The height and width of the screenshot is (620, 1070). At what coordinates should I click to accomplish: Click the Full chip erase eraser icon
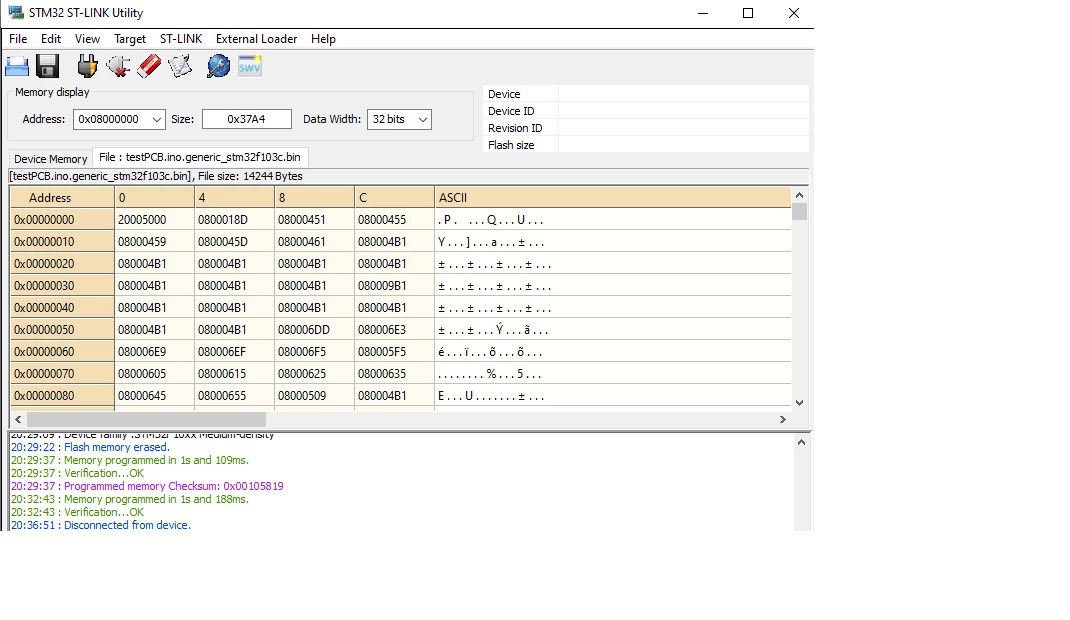[x=149, y=66]
